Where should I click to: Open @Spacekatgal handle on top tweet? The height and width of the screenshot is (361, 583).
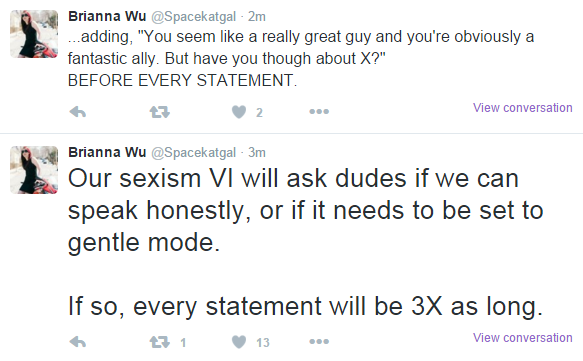193,17
